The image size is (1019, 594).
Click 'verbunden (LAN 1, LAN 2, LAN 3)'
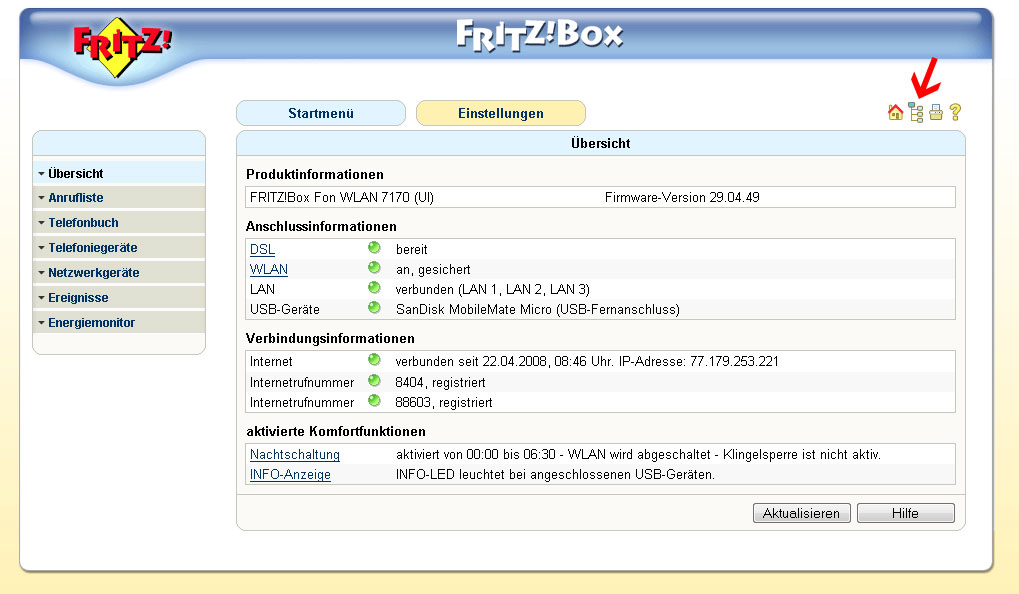(493, 289)
